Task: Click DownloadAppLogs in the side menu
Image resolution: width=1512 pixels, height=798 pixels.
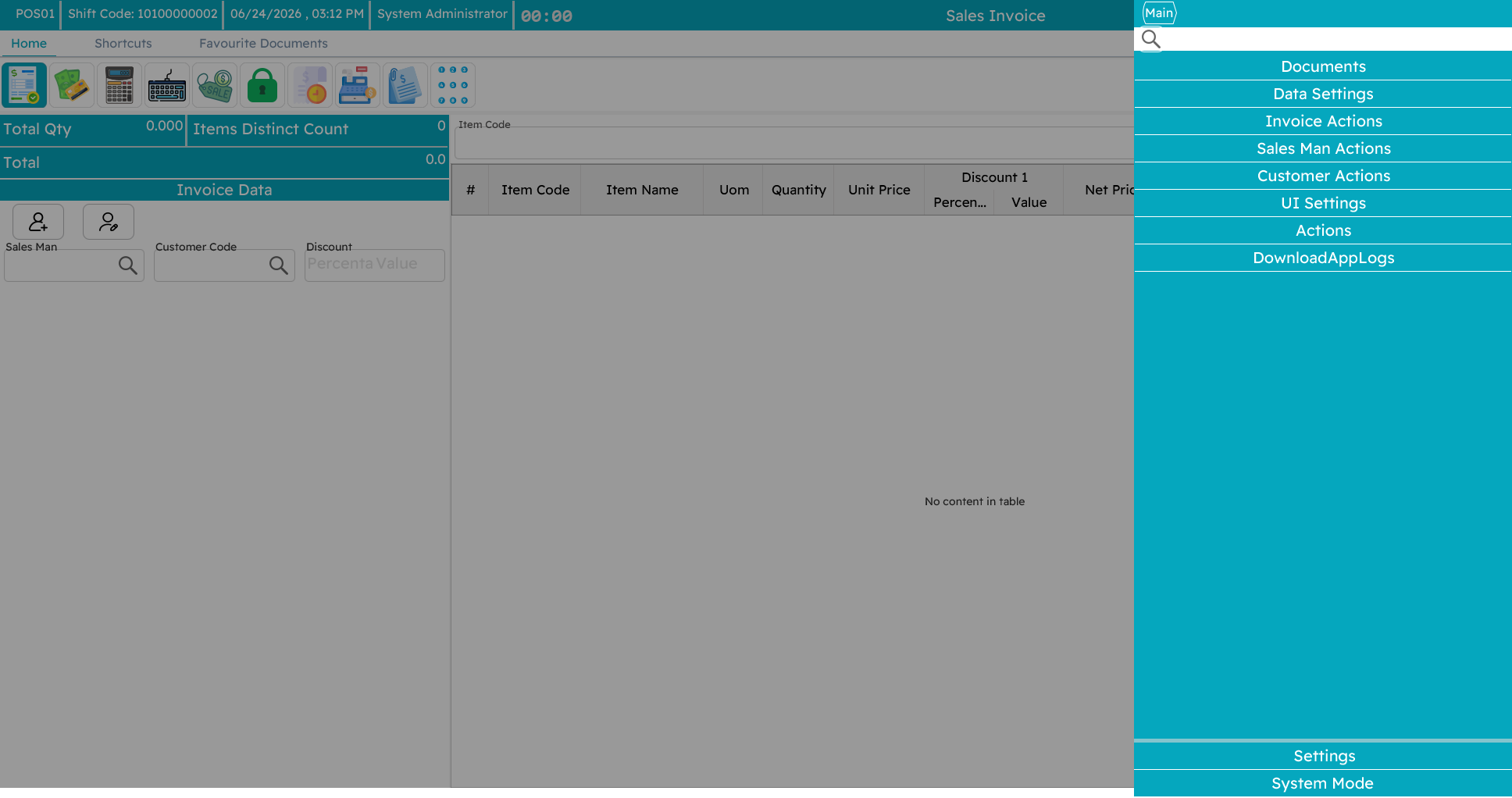Action: tap(1323, 258)
